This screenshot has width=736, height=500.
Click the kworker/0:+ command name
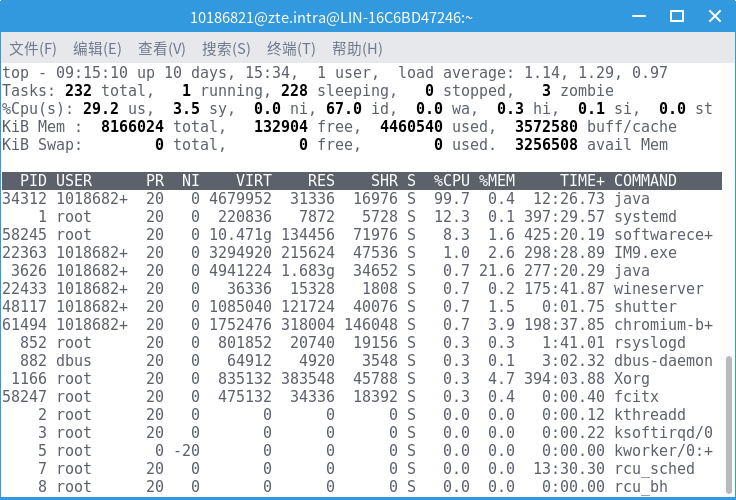click(x=664, y=451)
